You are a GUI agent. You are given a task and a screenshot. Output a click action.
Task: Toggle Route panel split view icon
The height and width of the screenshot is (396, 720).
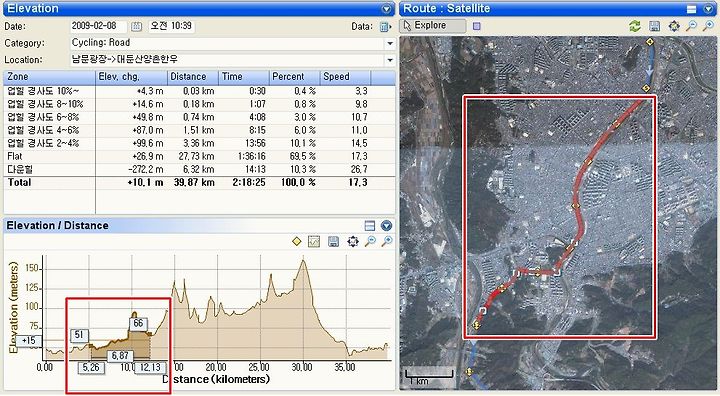(692, 9)
